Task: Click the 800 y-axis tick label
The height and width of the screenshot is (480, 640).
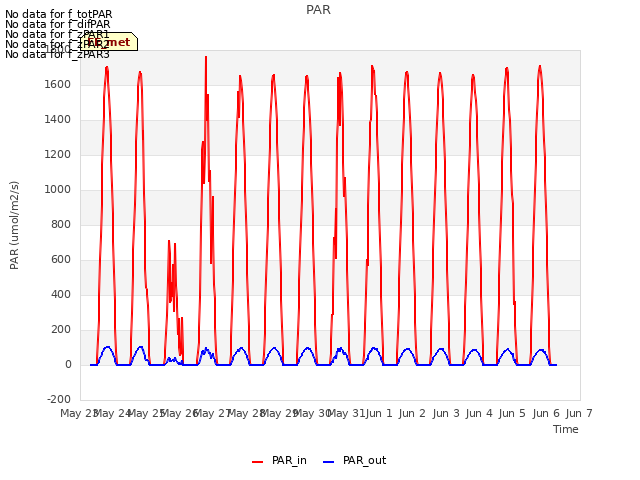Action: coord(61,224)
